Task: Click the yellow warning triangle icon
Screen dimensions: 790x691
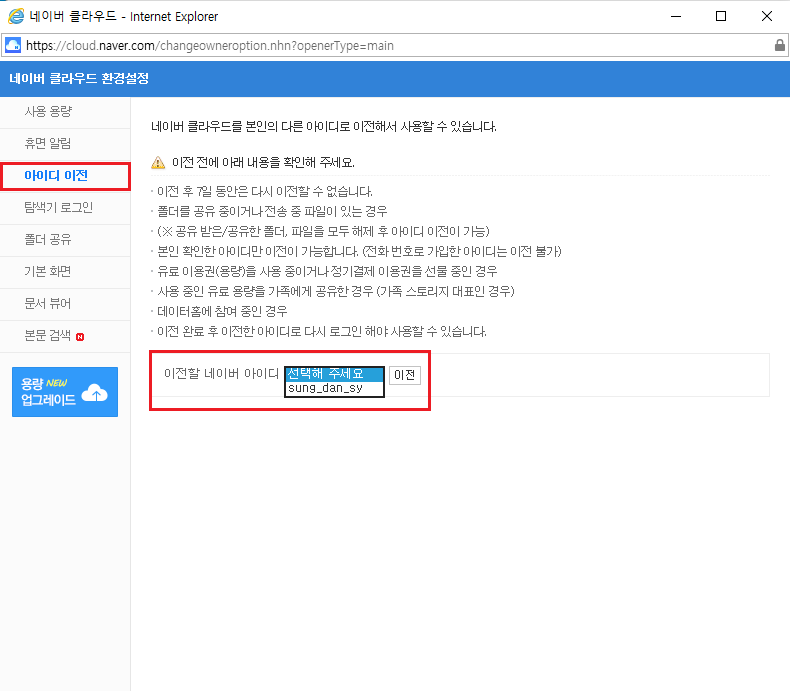Action: pos(158,163)
